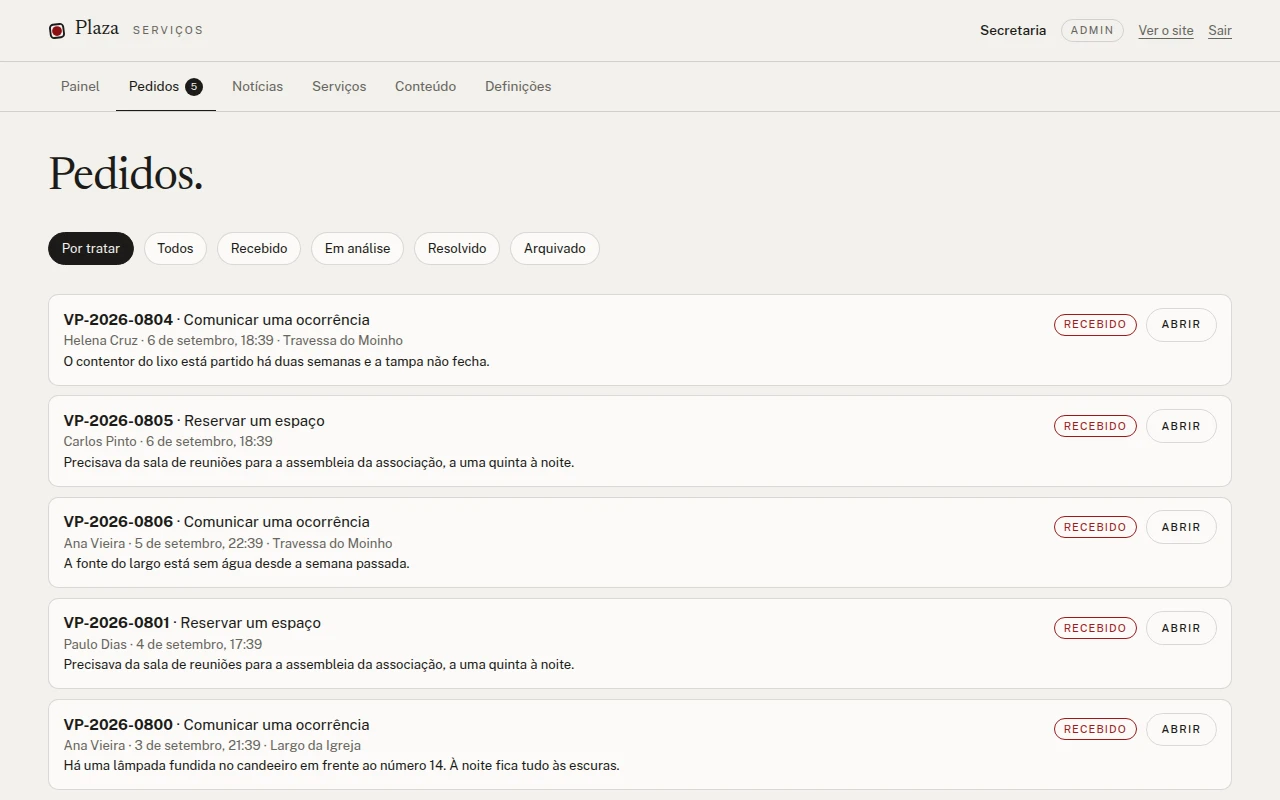Click order number VP-2026-0804
This screenshot has height=800, width=1280.
pyautogui.click(x=118, y=320)
